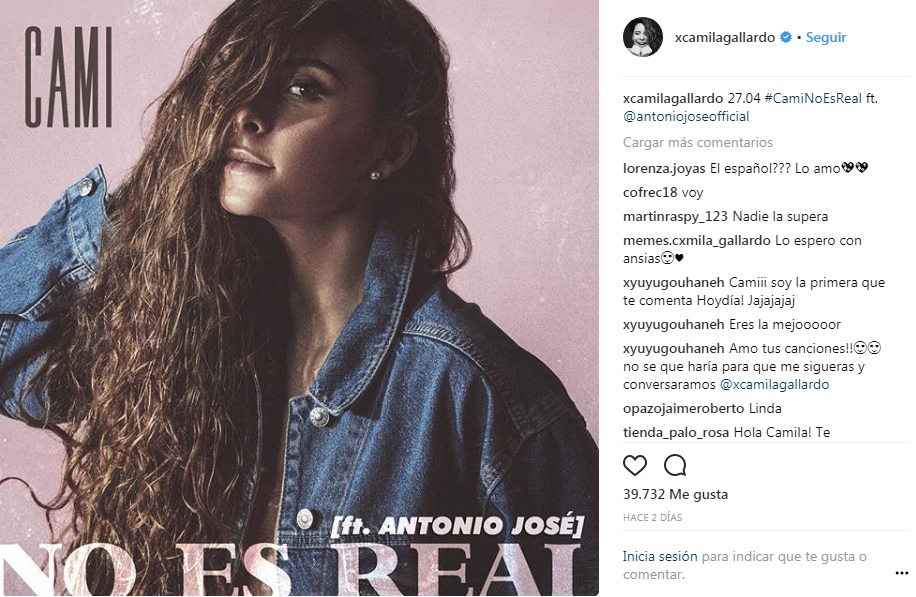Open the three-dots more options menu

[x=901, y=573]
